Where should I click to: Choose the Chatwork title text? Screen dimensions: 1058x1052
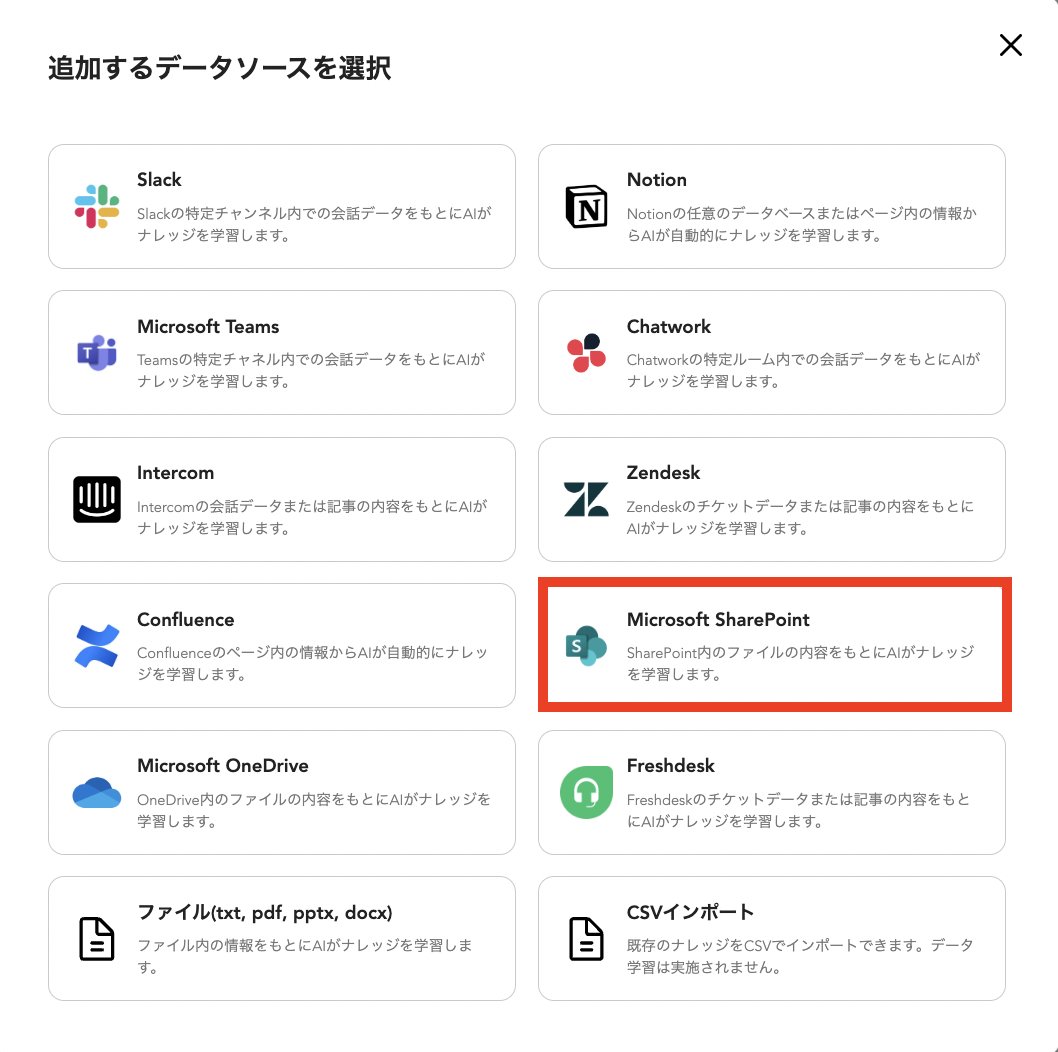click(x=669, y=327)
